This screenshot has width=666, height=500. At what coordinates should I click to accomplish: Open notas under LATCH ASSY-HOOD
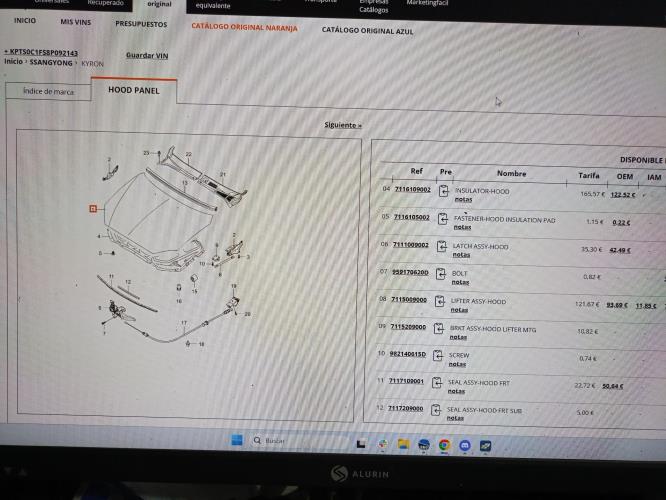click(x=461, y=254)
